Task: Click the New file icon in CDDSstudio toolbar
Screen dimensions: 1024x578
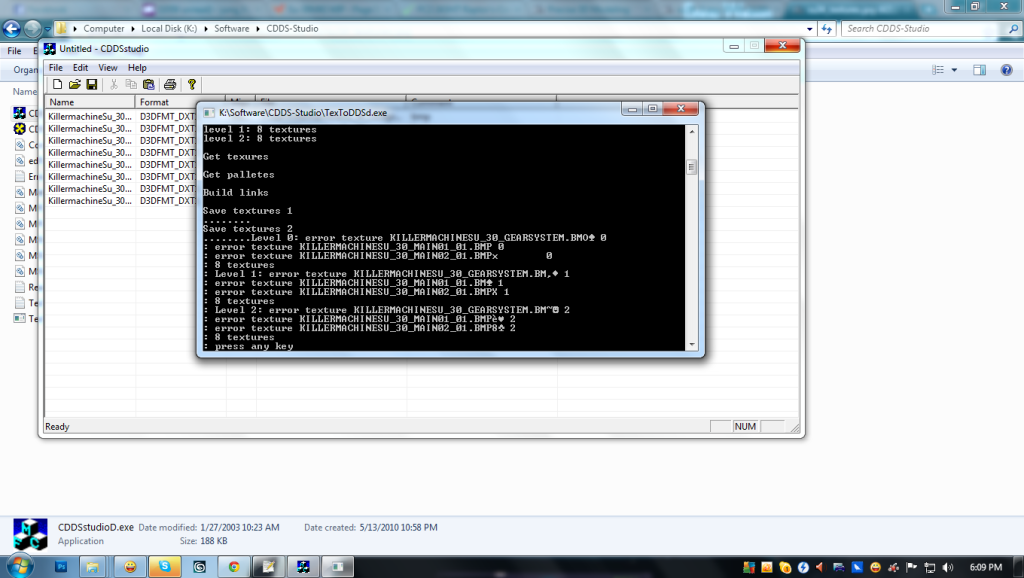Action: tap(58, 85)
